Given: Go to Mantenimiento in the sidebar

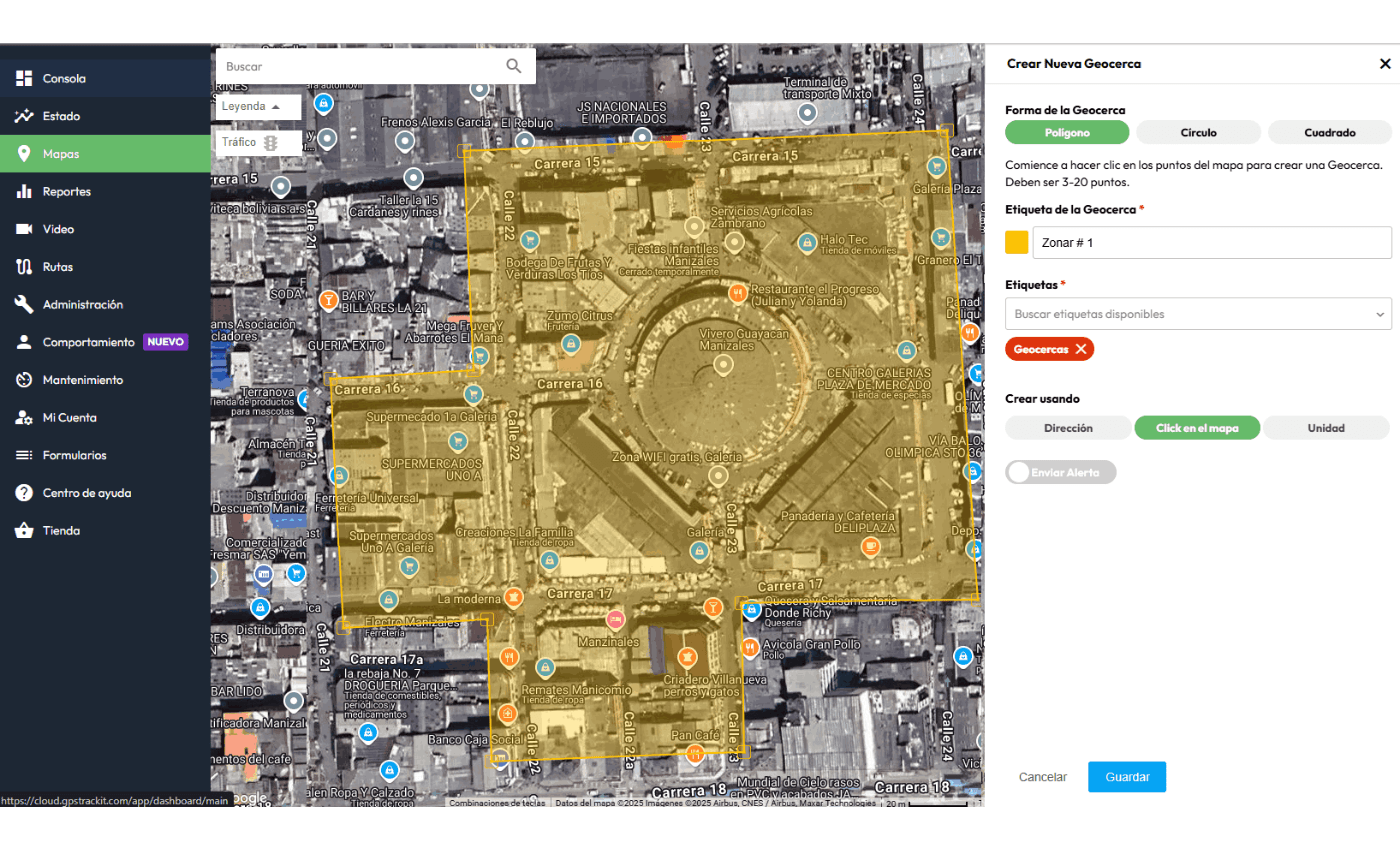Looking at the screenshot, I should [105, 380].
